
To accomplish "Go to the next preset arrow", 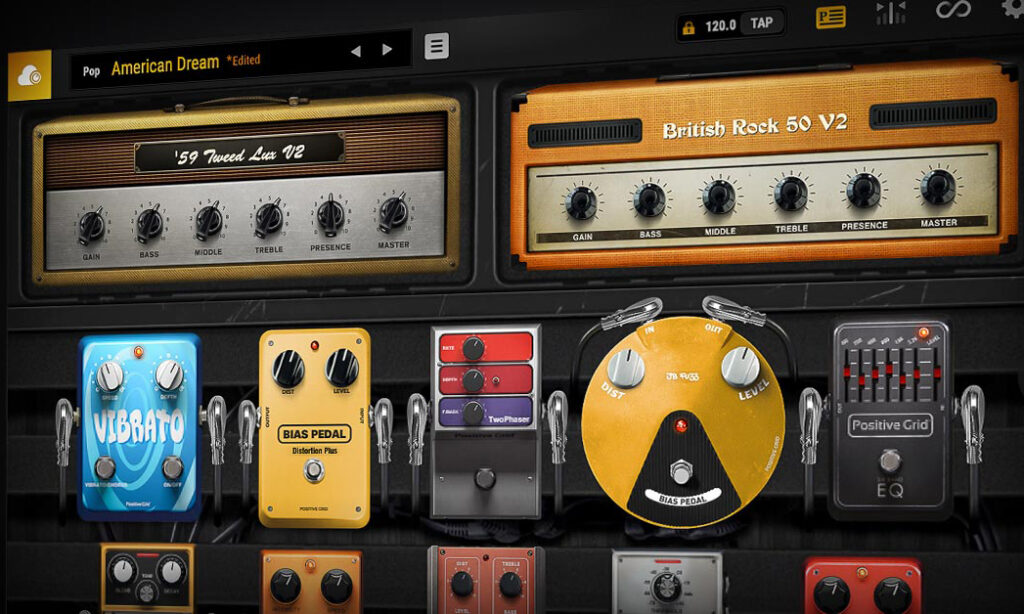I will (x=387, y=49).
